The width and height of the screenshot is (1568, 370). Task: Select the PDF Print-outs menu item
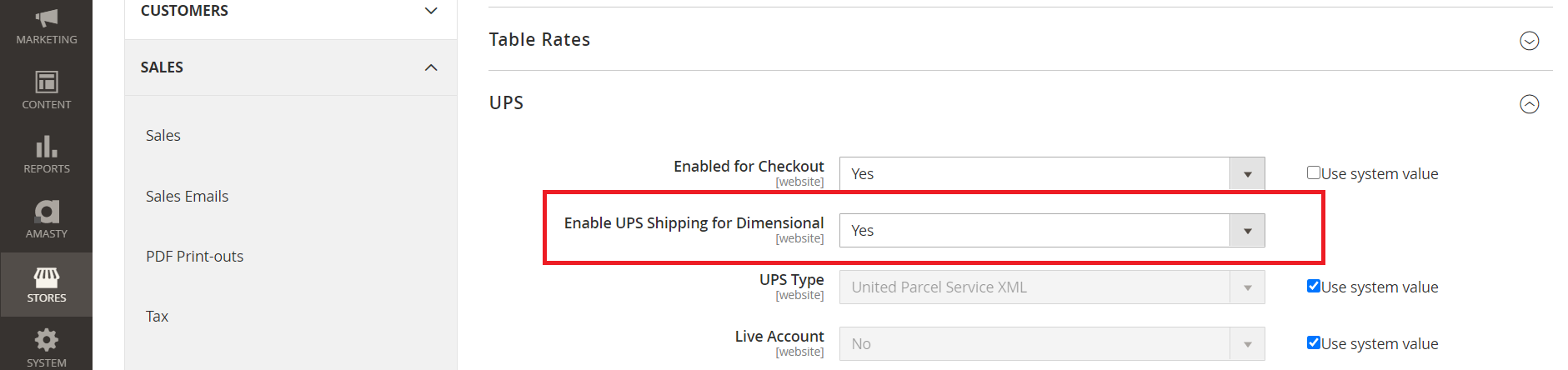point(194,256)
